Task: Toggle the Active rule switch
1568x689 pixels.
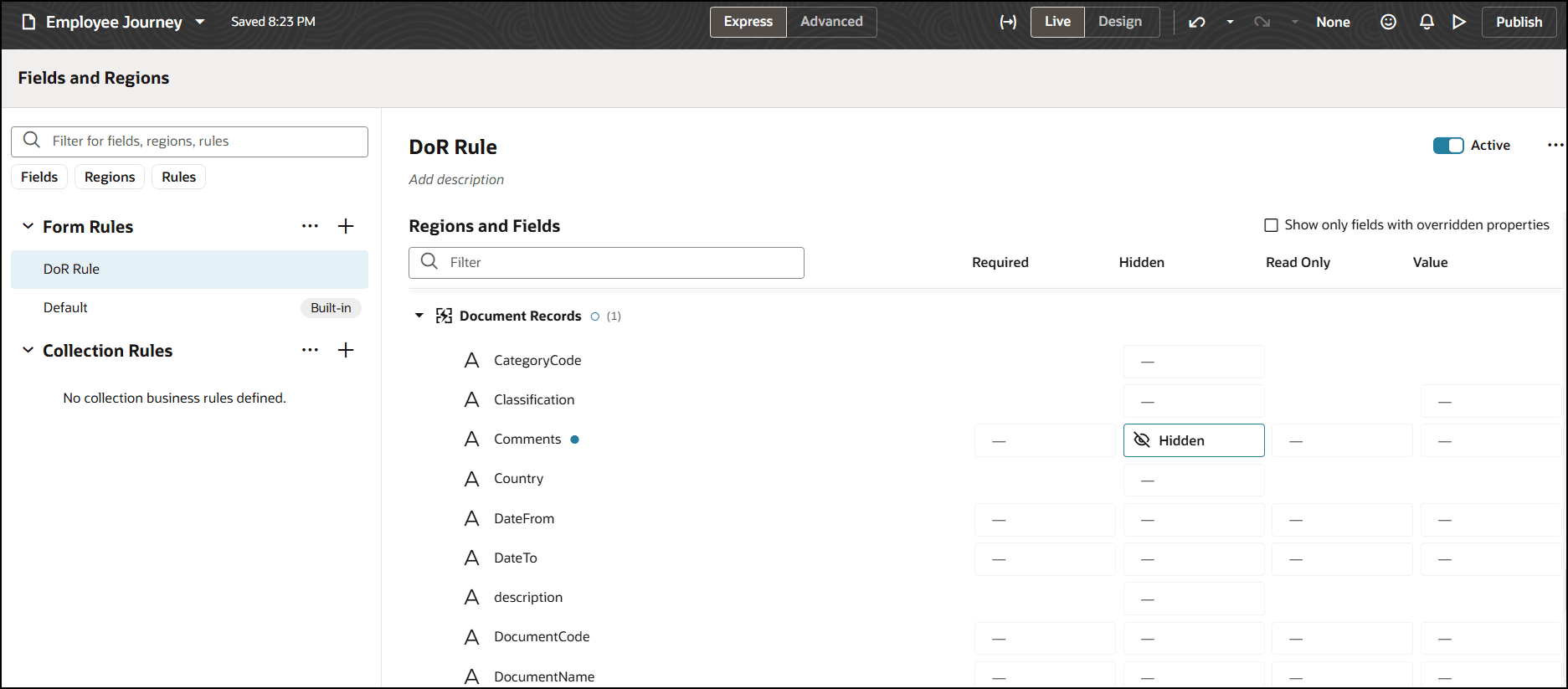Action: (1448, 146)
